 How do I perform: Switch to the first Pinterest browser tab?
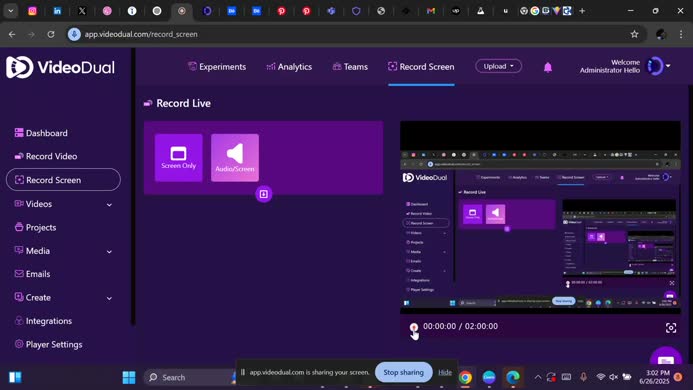pos(282,11)
